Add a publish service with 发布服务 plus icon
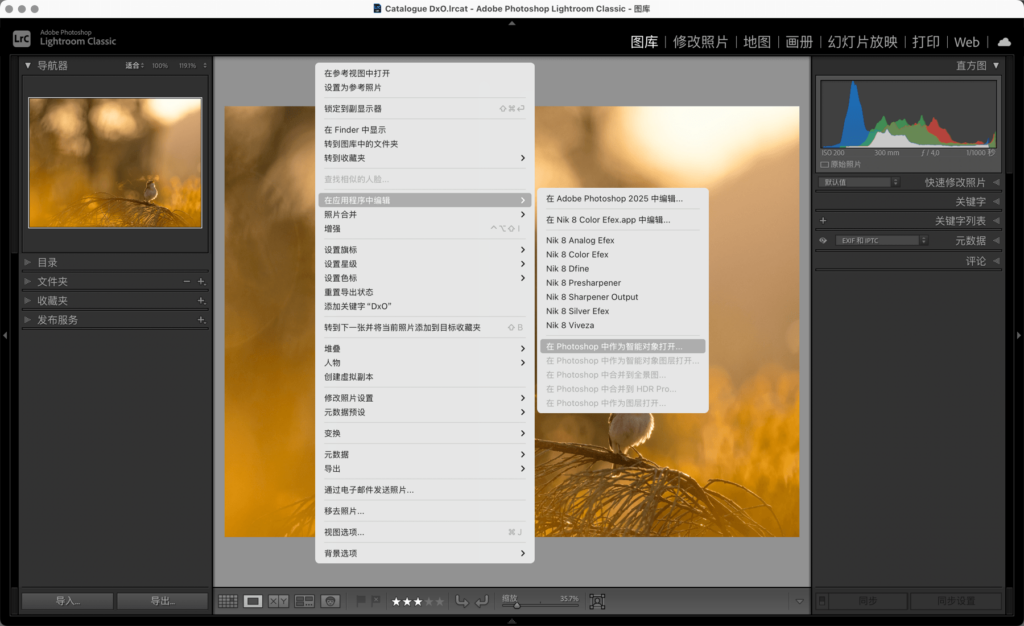Image resolution: width=1024 pixels, height=626 pixels. [x=201, y=319]
